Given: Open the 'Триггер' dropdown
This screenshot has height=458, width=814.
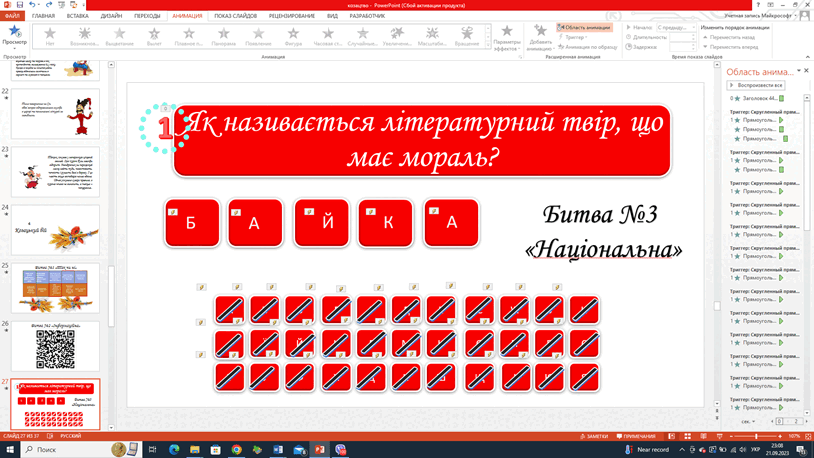Looking at the screenshot, I should point(573,37).
